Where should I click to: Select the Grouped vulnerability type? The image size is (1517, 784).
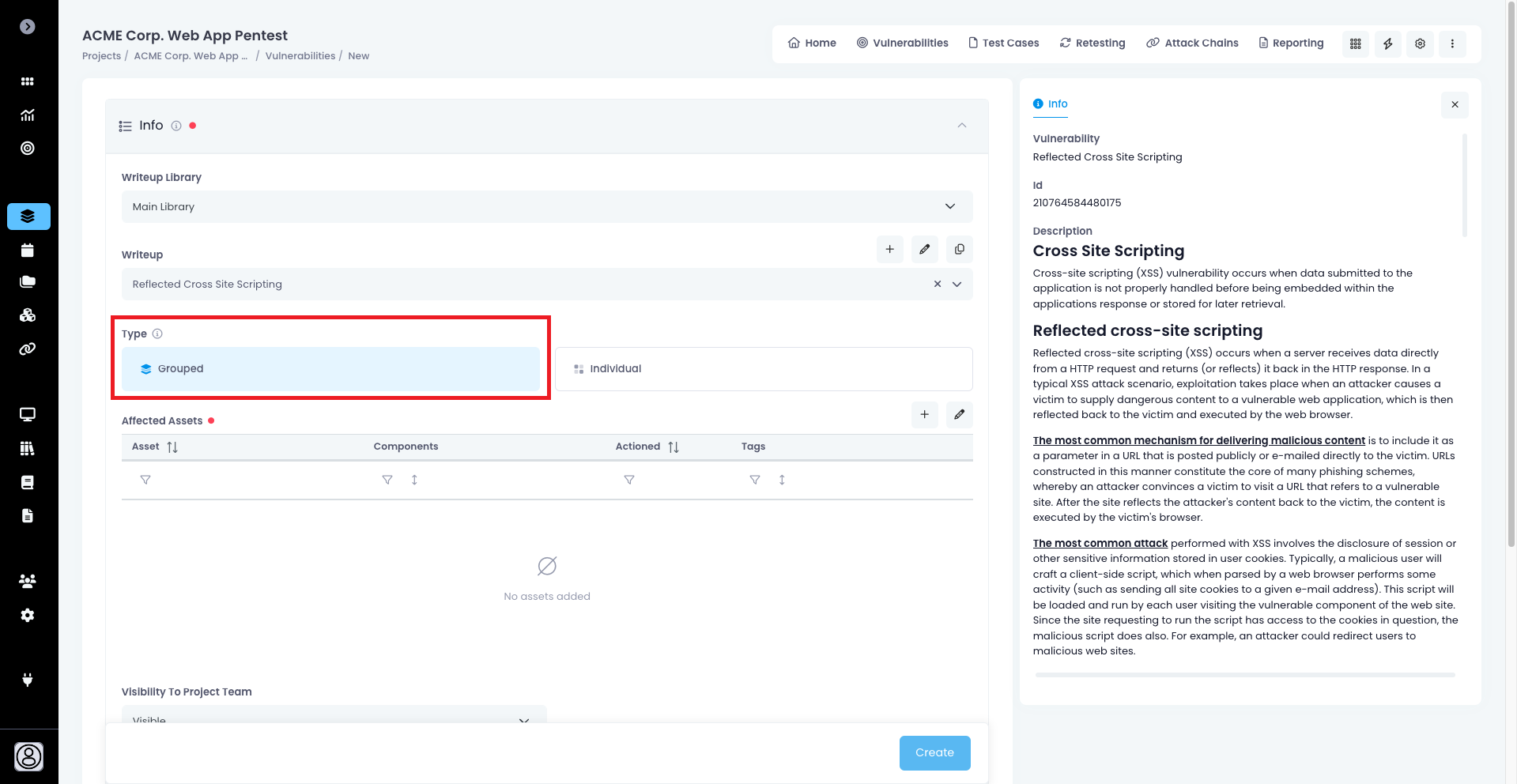click(330, 369)
